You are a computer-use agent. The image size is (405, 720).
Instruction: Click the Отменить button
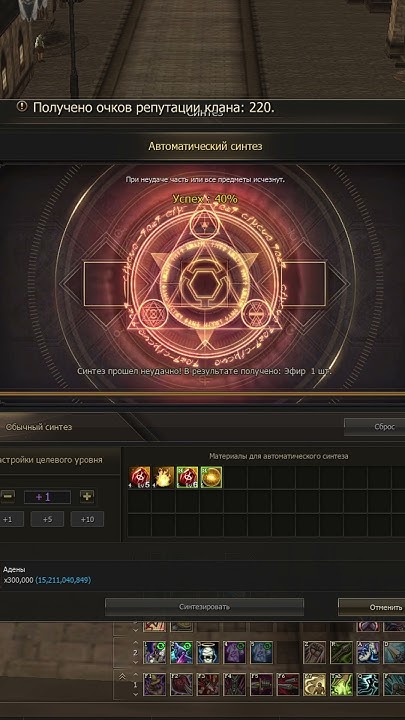click(372, 607)
